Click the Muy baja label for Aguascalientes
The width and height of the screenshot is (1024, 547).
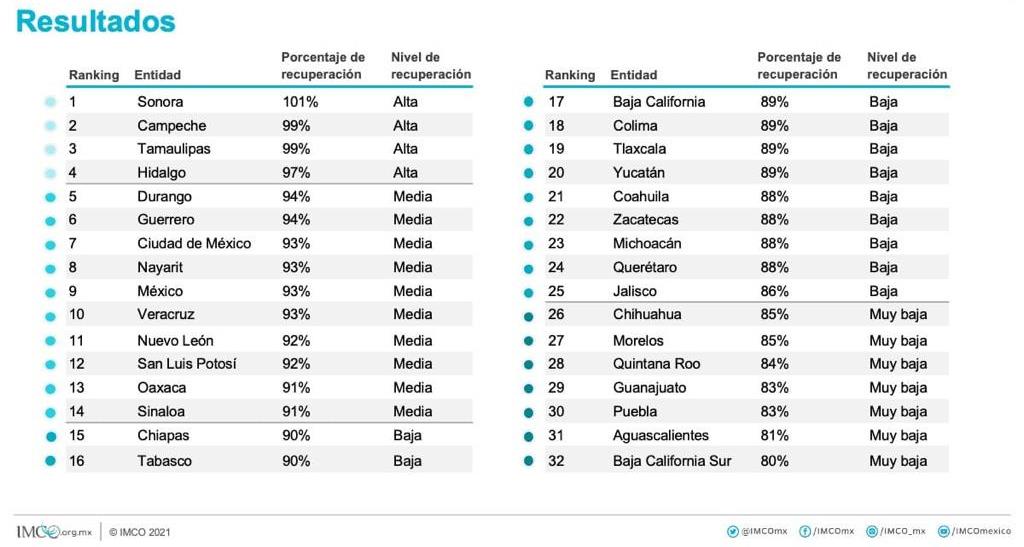click(x=898, y=435)
